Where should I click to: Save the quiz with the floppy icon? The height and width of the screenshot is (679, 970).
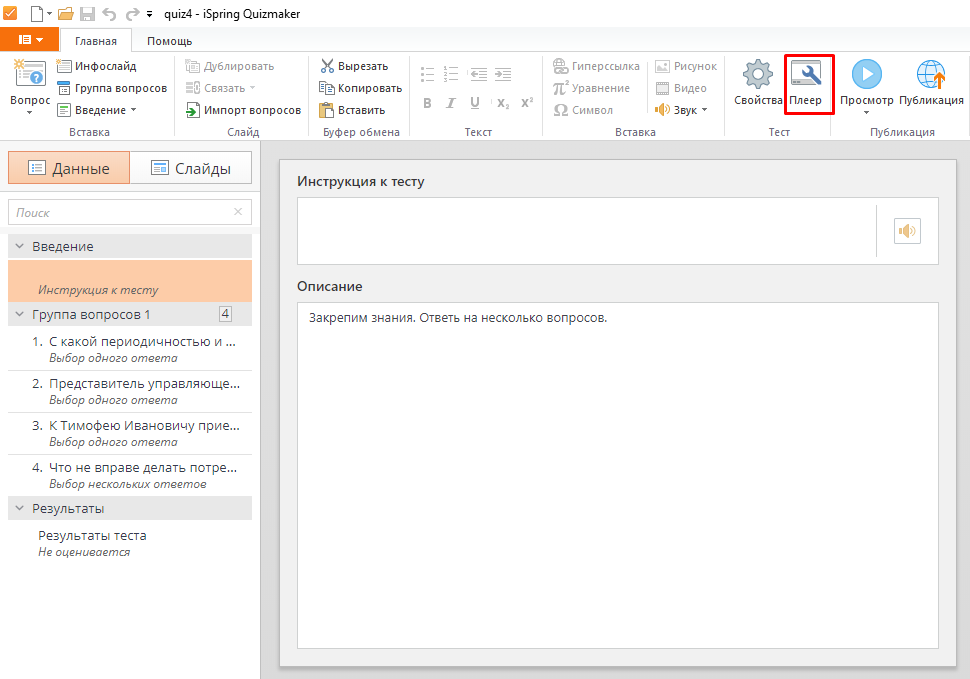88,14
